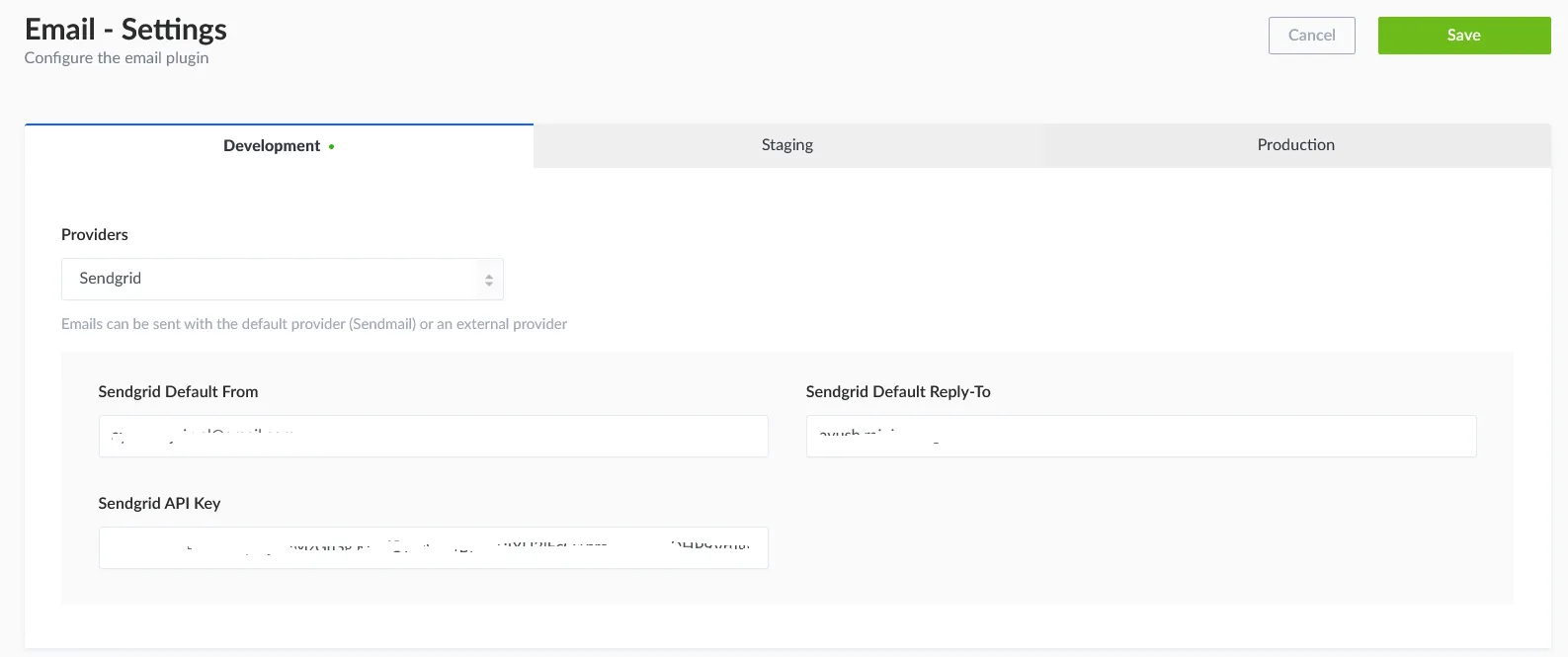
Task: Click the Sendgrid Default Reply-To label
Action: 897,392
